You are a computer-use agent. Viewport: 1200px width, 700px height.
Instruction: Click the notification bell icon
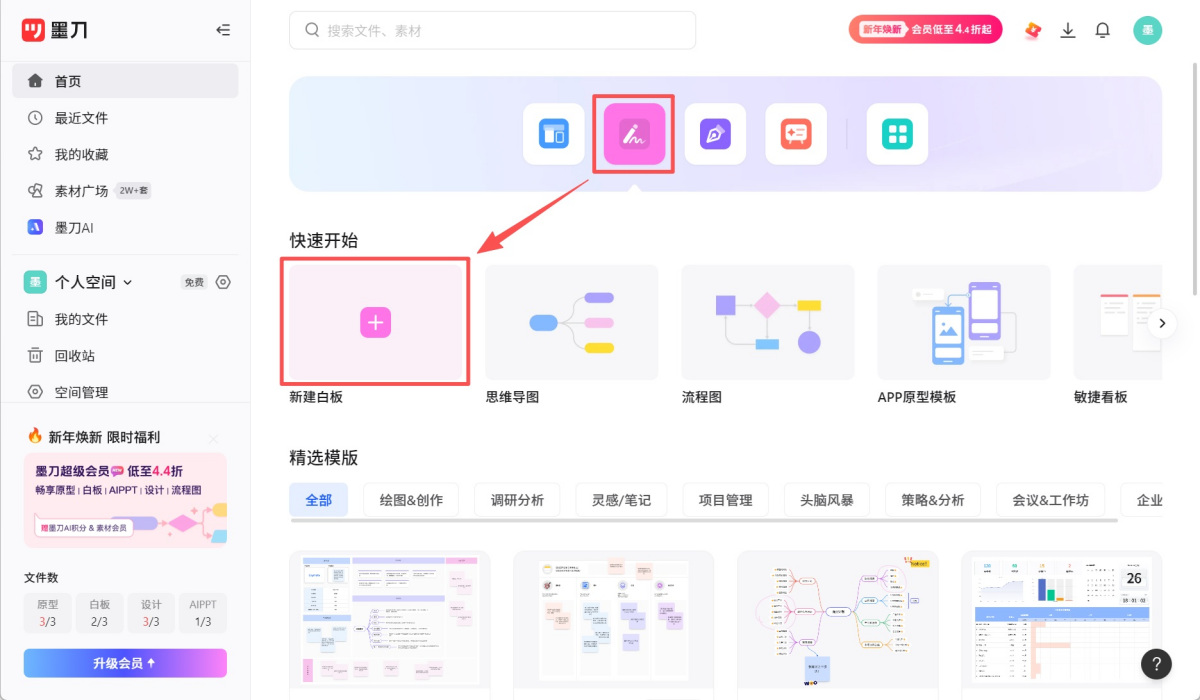pos(1102,30)
